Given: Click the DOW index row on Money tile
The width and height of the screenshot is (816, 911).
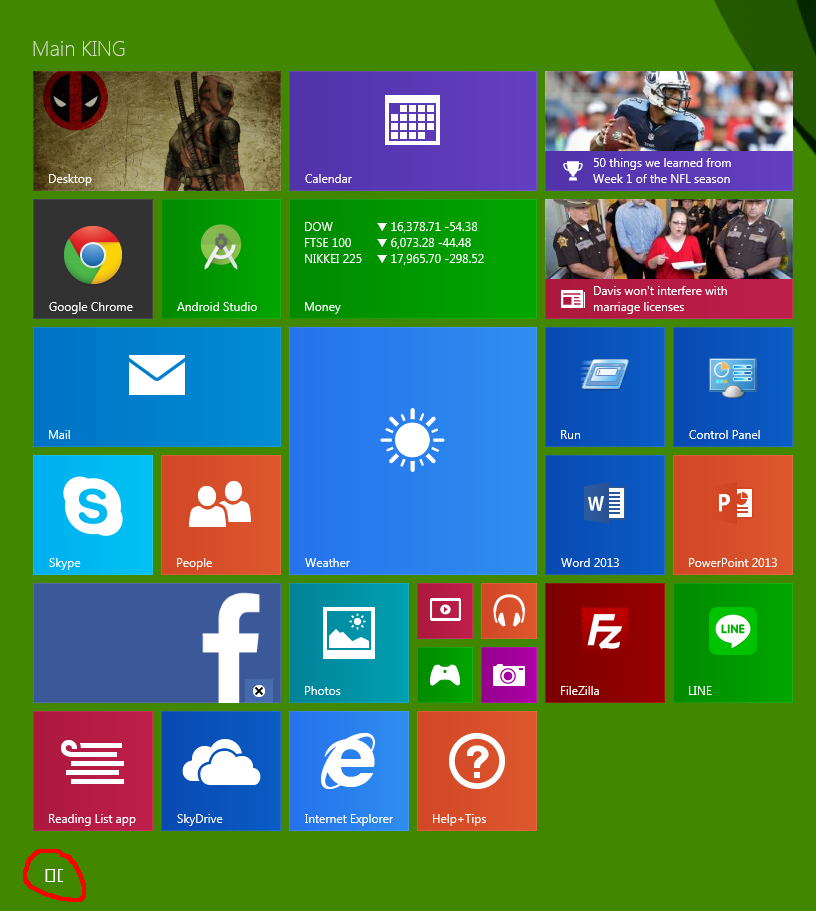Looking at the screenshot, I should click(391, 227).
